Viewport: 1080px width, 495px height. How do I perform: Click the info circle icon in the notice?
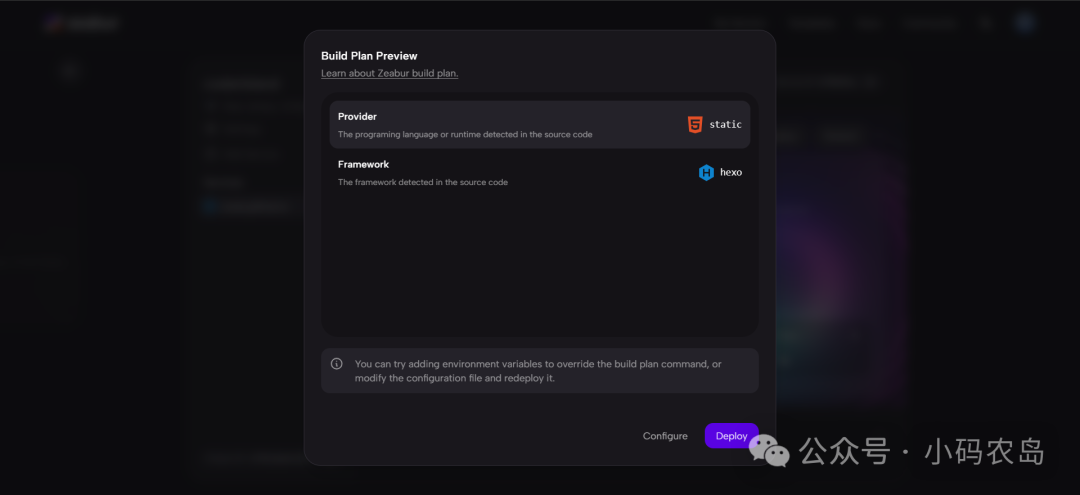(x=337, y=364)
